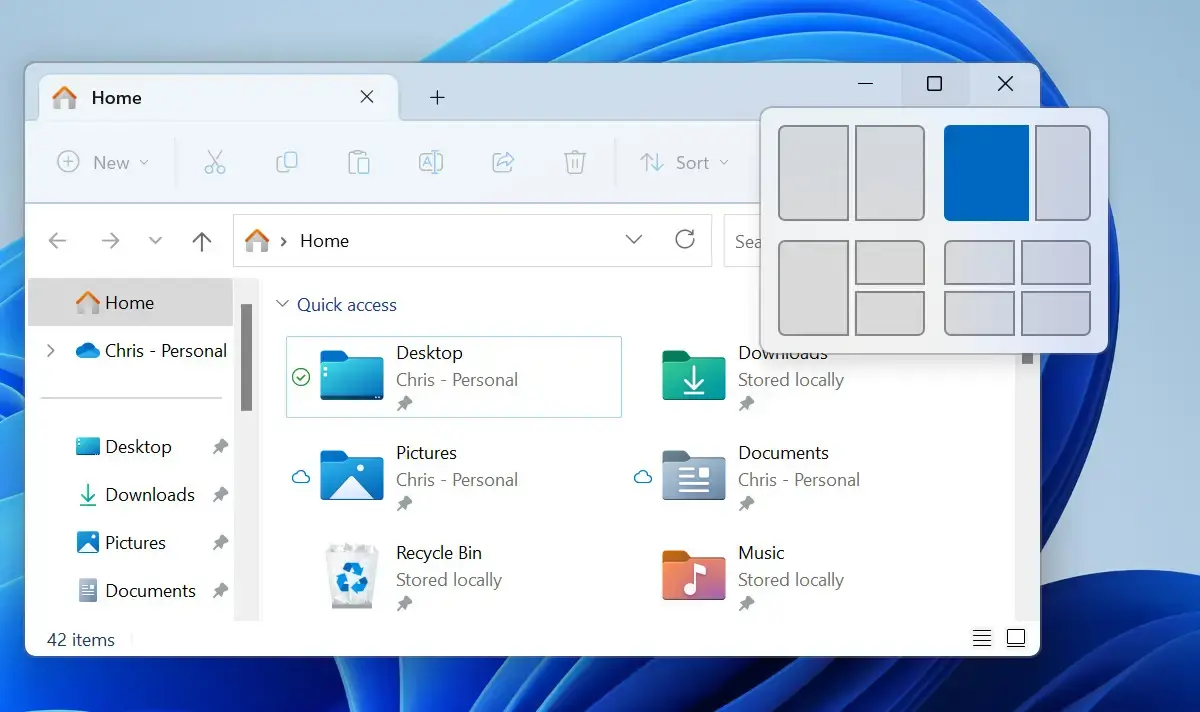
Task: Click the Refresh icon in the address bar
Action: tap(685, 240)
